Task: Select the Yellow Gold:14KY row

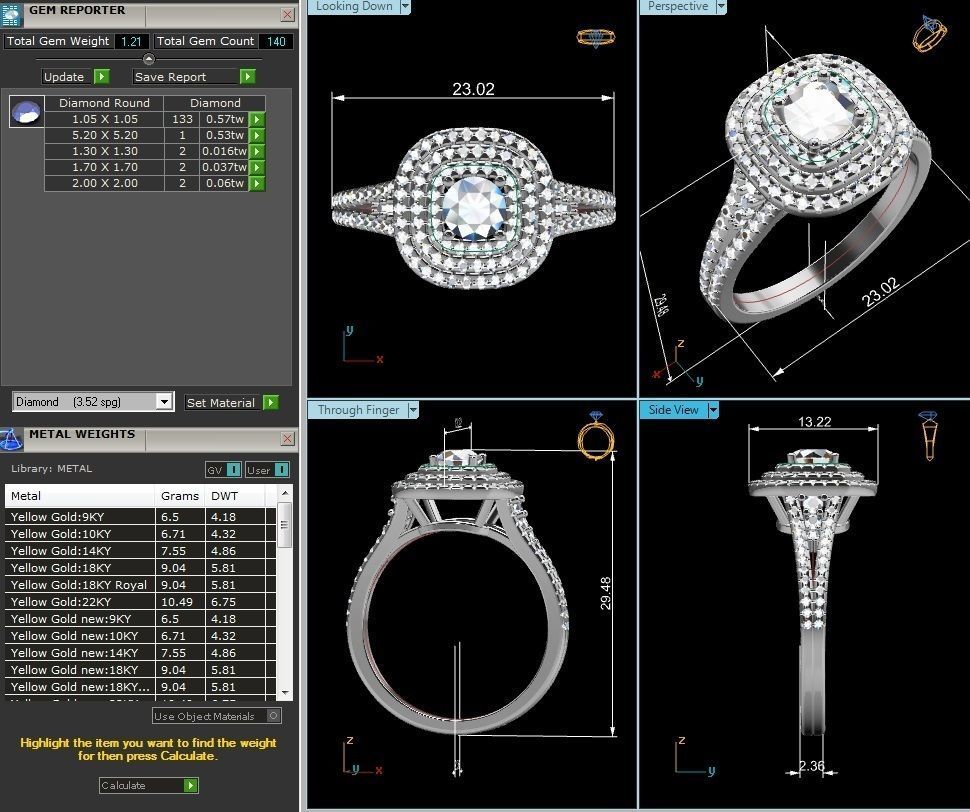Action: coord(140,551)
